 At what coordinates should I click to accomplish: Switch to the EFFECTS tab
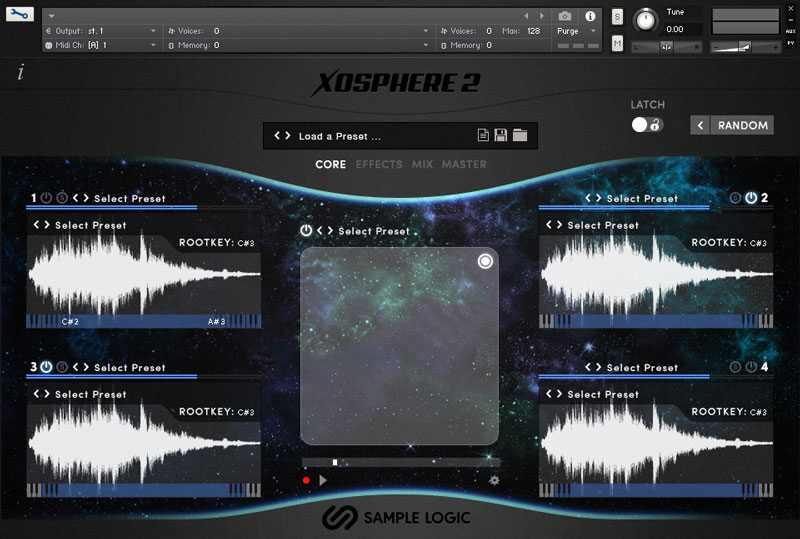click(x=379, y=164)
